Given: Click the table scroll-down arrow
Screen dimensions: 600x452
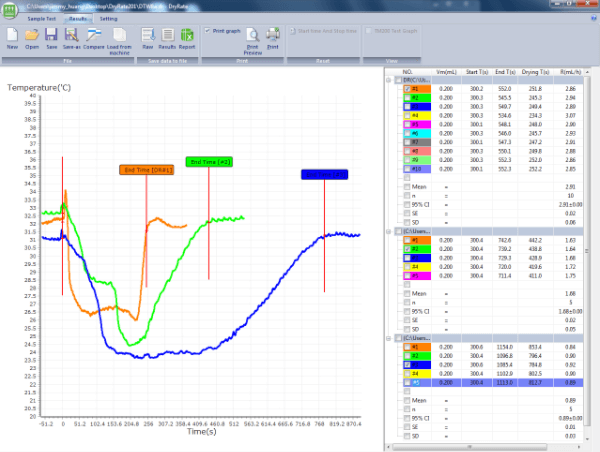Looking at the screenshot, I should (x=587, y=439).
